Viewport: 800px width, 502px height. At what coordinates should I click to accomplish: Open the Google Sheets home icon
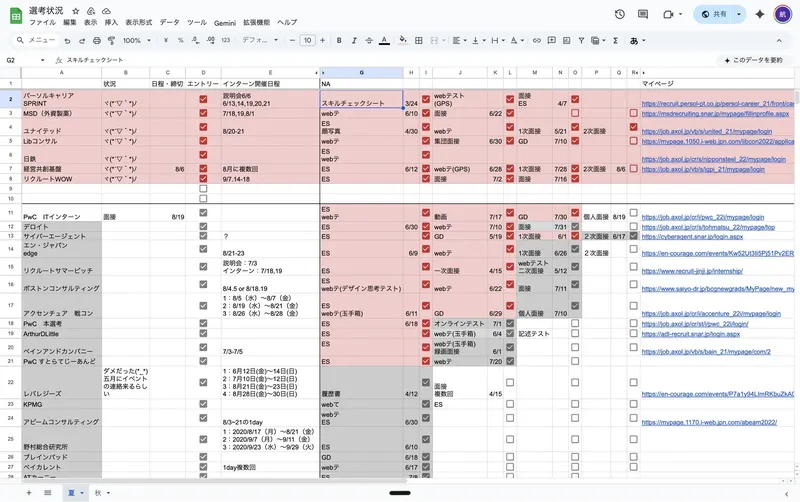16,16
